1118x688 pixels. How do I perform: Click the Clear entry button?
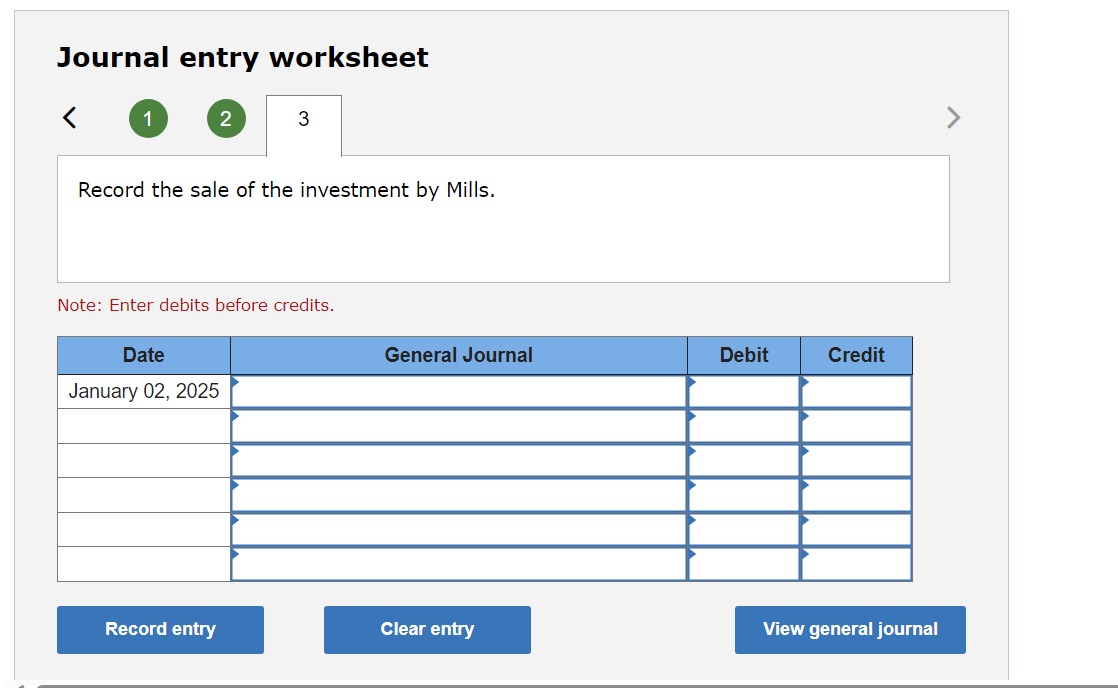coord(427,629)
